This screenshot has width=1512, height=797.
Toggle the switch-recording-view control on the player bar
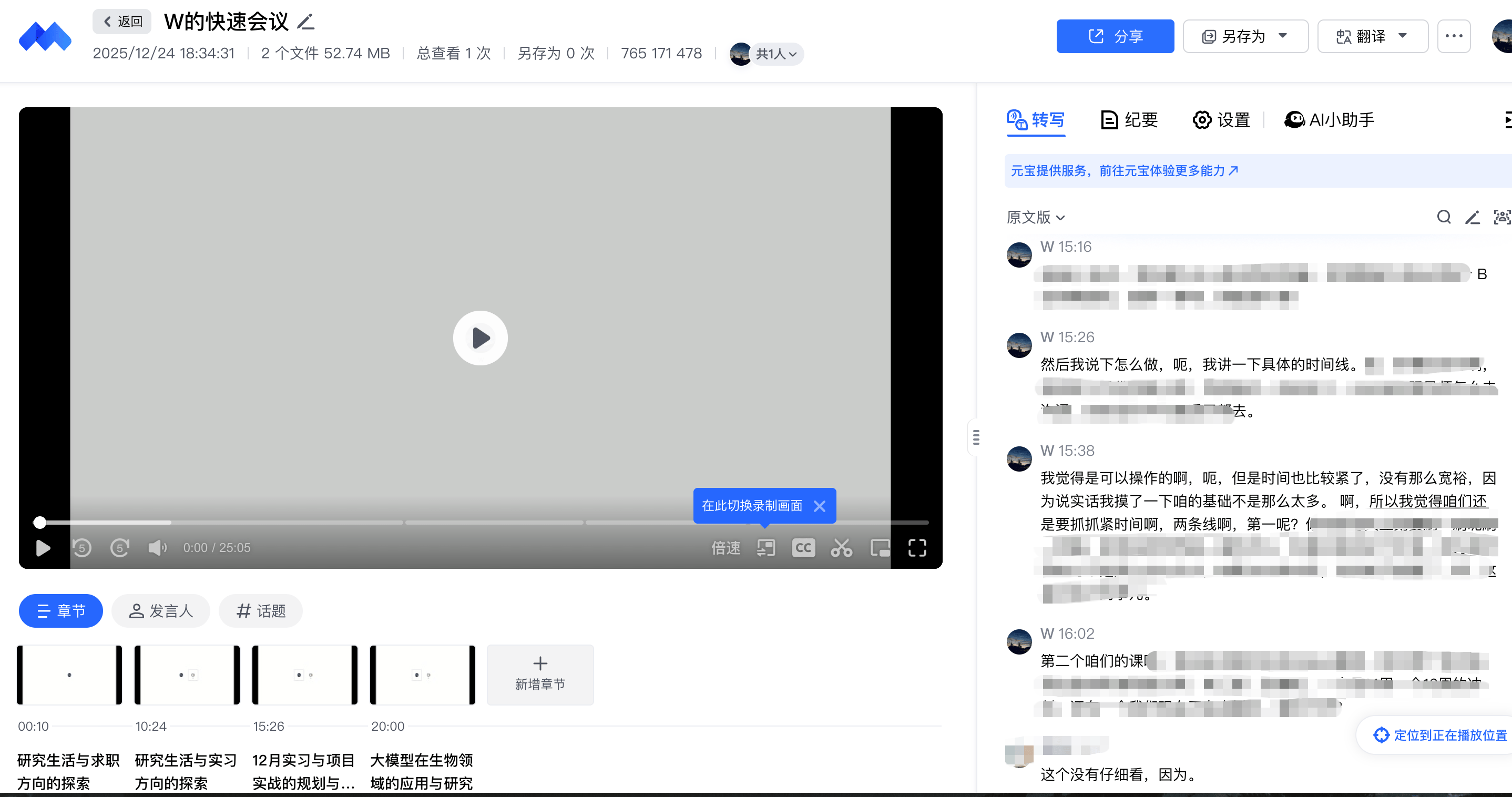pyautogui.click(x=765, y=548)
